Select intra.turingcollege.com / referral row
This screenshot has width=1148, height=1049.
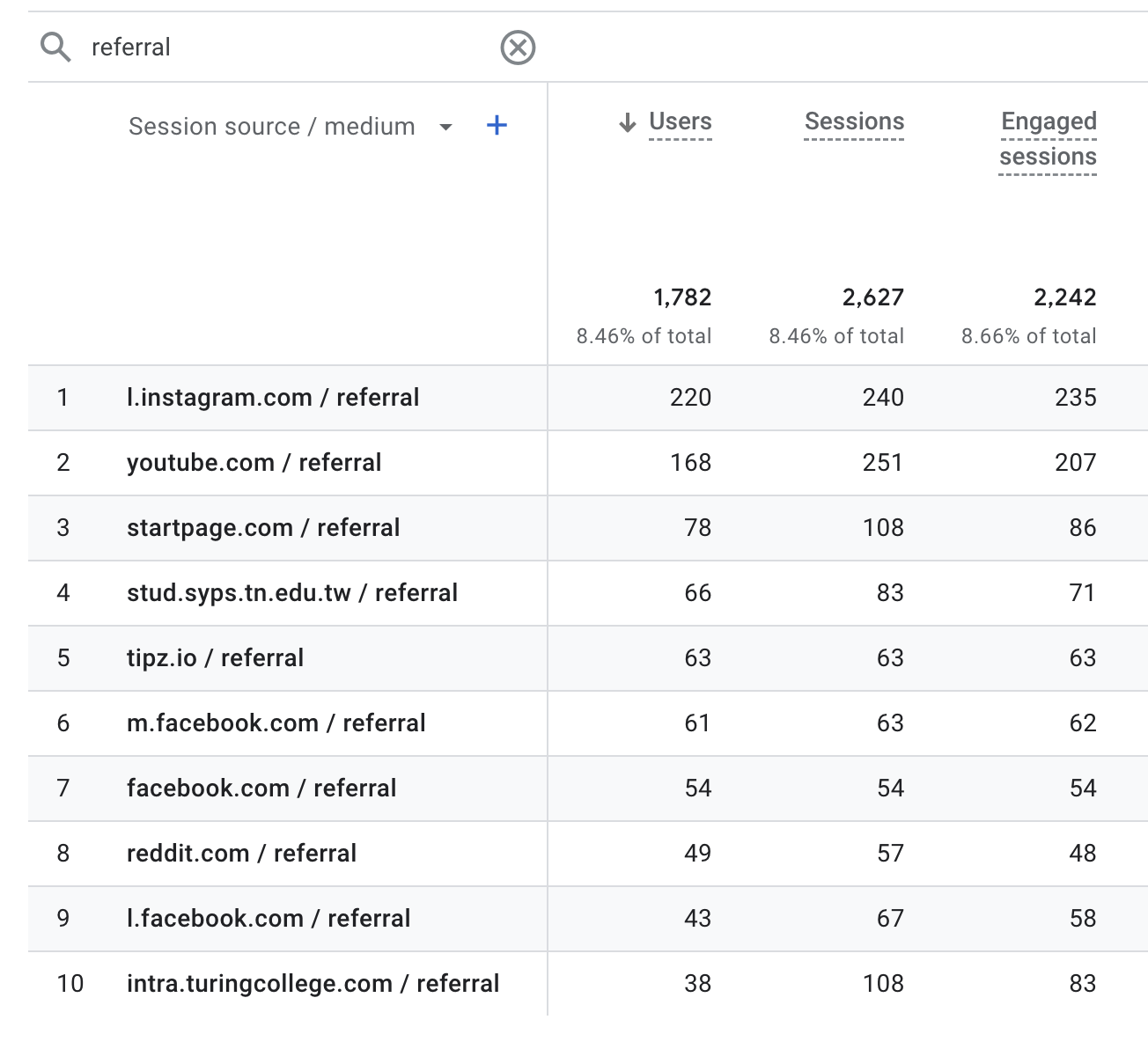[588, 984]
